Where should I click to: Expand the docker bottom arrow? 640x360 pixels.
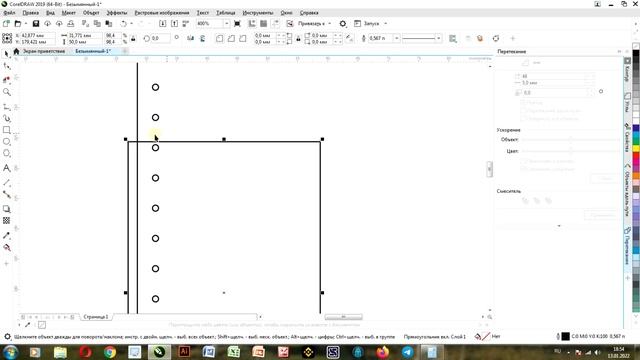(x=559, y=226)
